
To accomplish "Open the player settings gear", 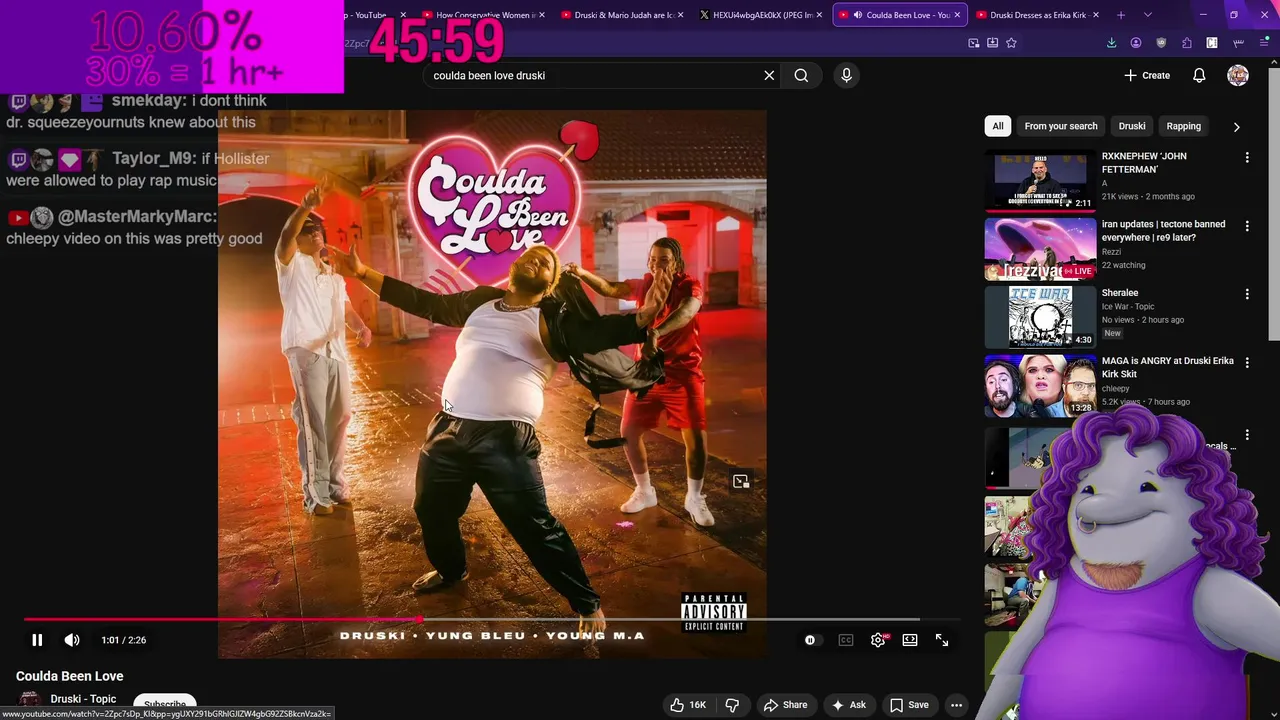I will click(x=878, y=640).
